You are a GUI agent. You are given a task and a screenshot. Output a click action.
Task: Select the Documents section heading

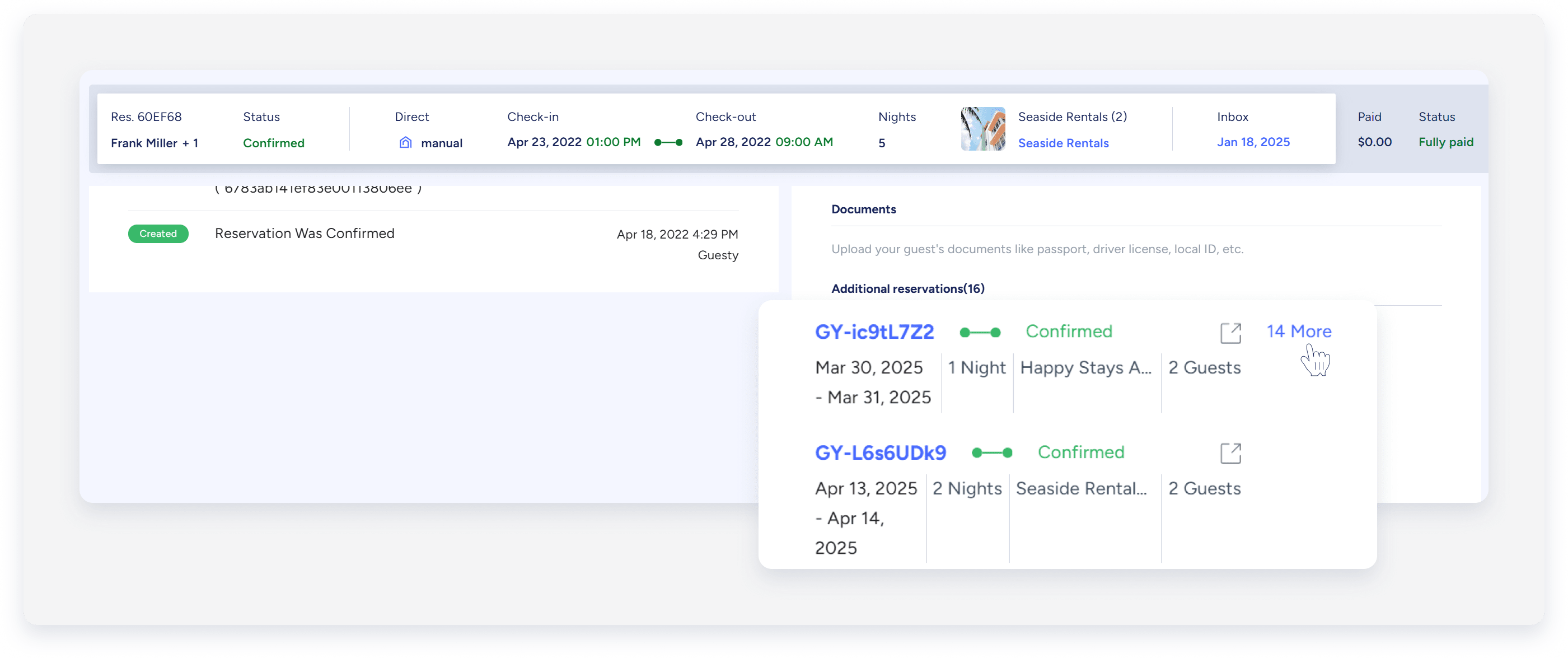pos(863,209)
